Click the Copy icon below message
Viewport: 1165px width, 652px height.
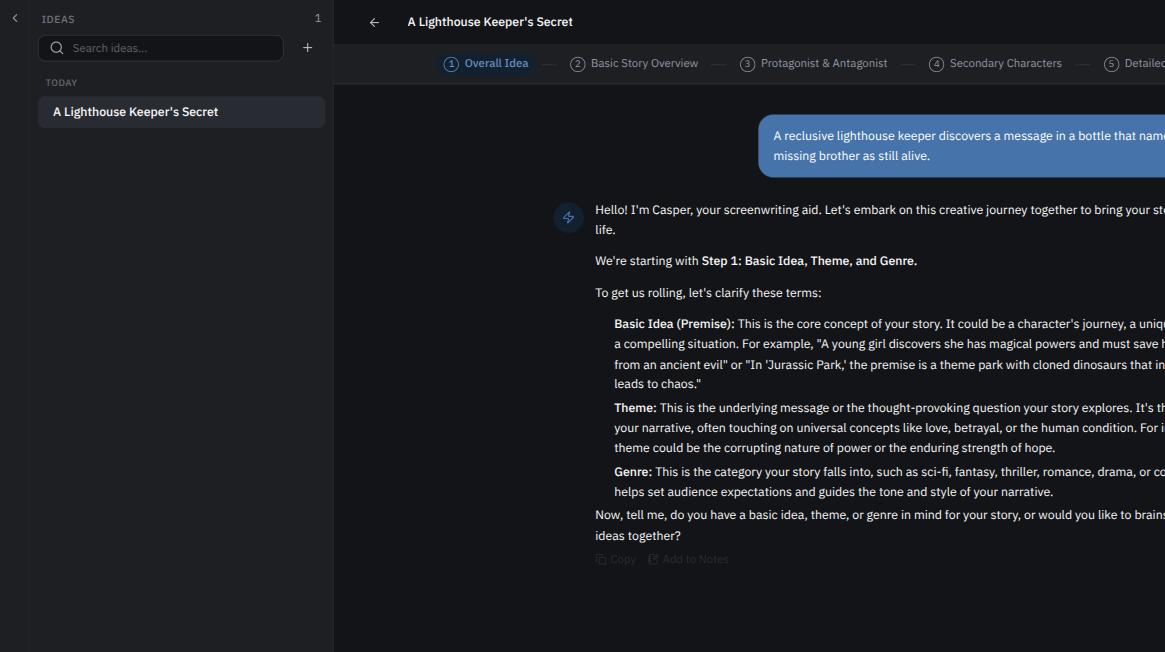tap(601, 559)
